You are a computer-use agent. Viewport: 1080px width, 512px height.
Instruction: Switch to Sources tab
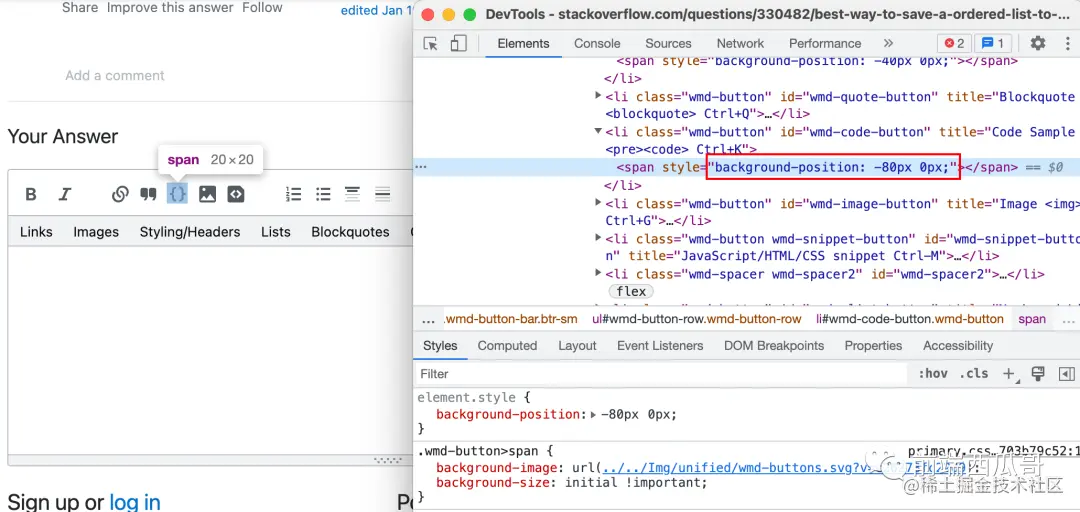click(668, 43)
